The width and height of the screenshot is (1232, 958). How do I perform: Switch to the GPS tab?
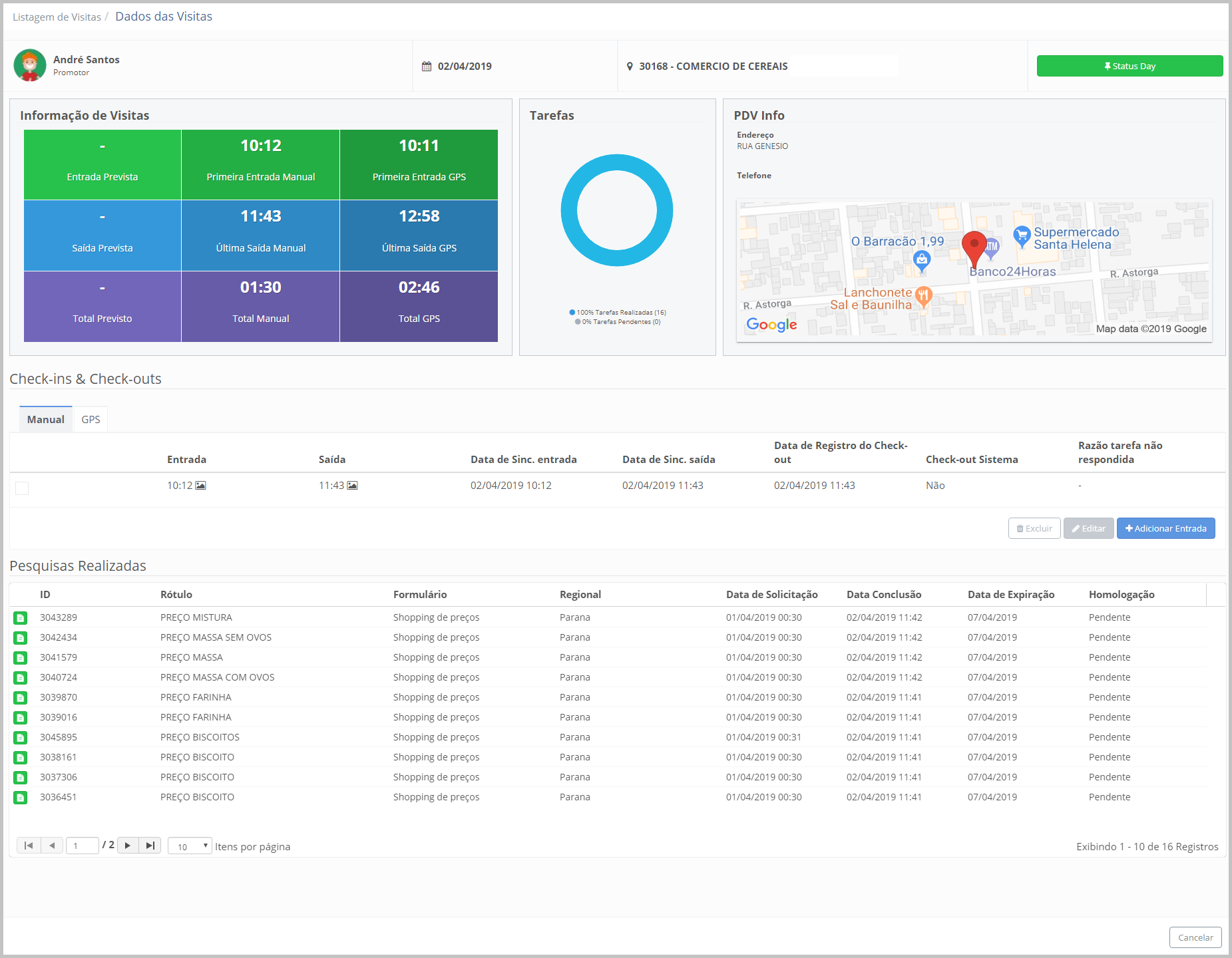[91, 420]
